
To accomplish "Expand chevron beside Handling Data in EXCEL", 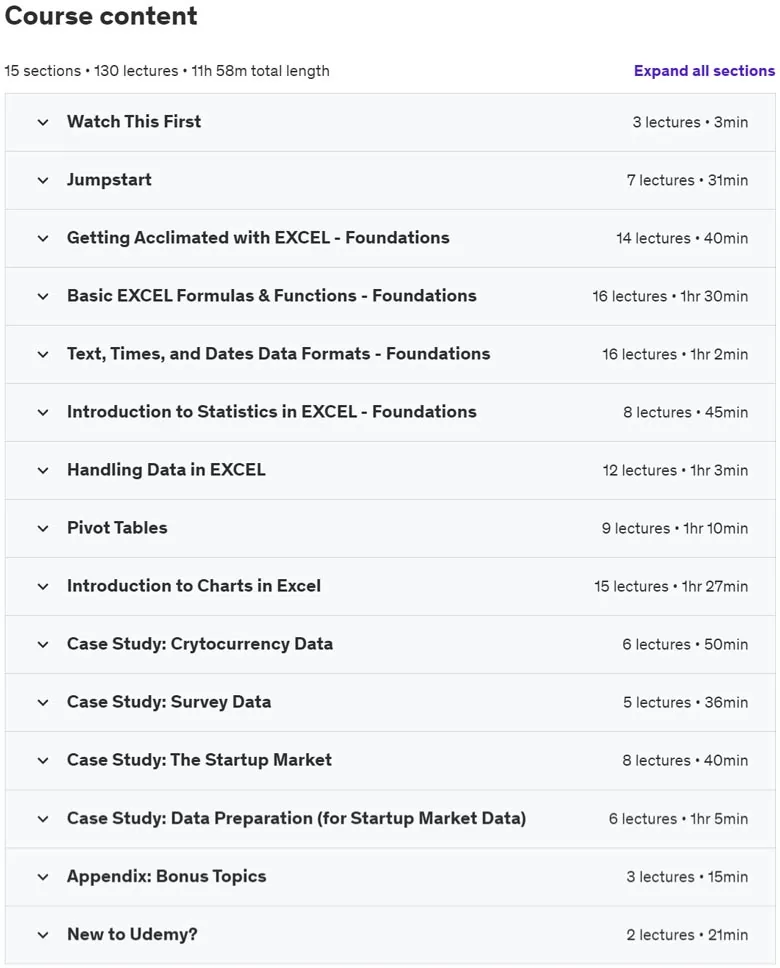I will 43,470.
